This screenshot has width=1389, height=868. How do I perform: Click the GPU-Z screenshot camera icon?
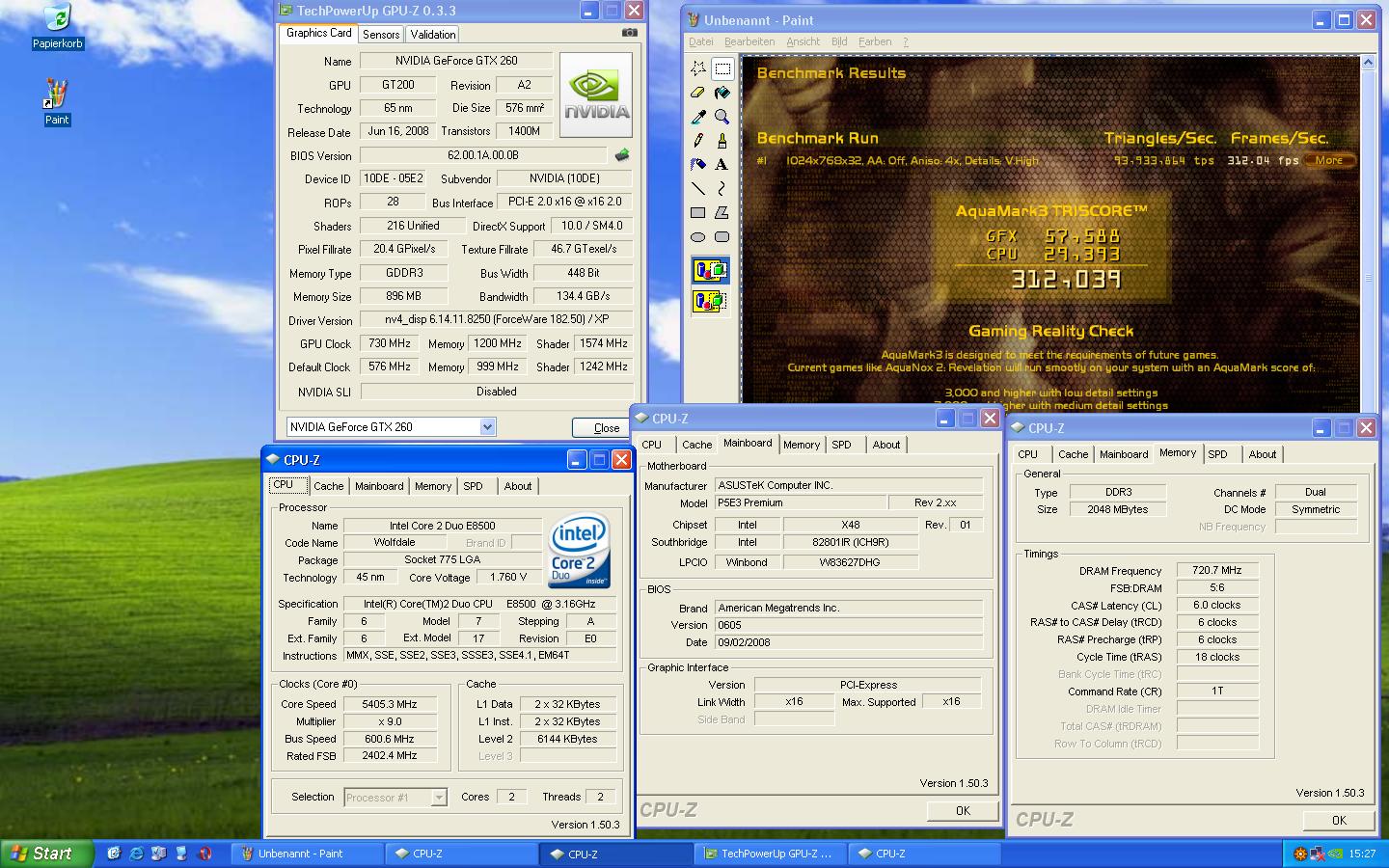tap(630, 33)
